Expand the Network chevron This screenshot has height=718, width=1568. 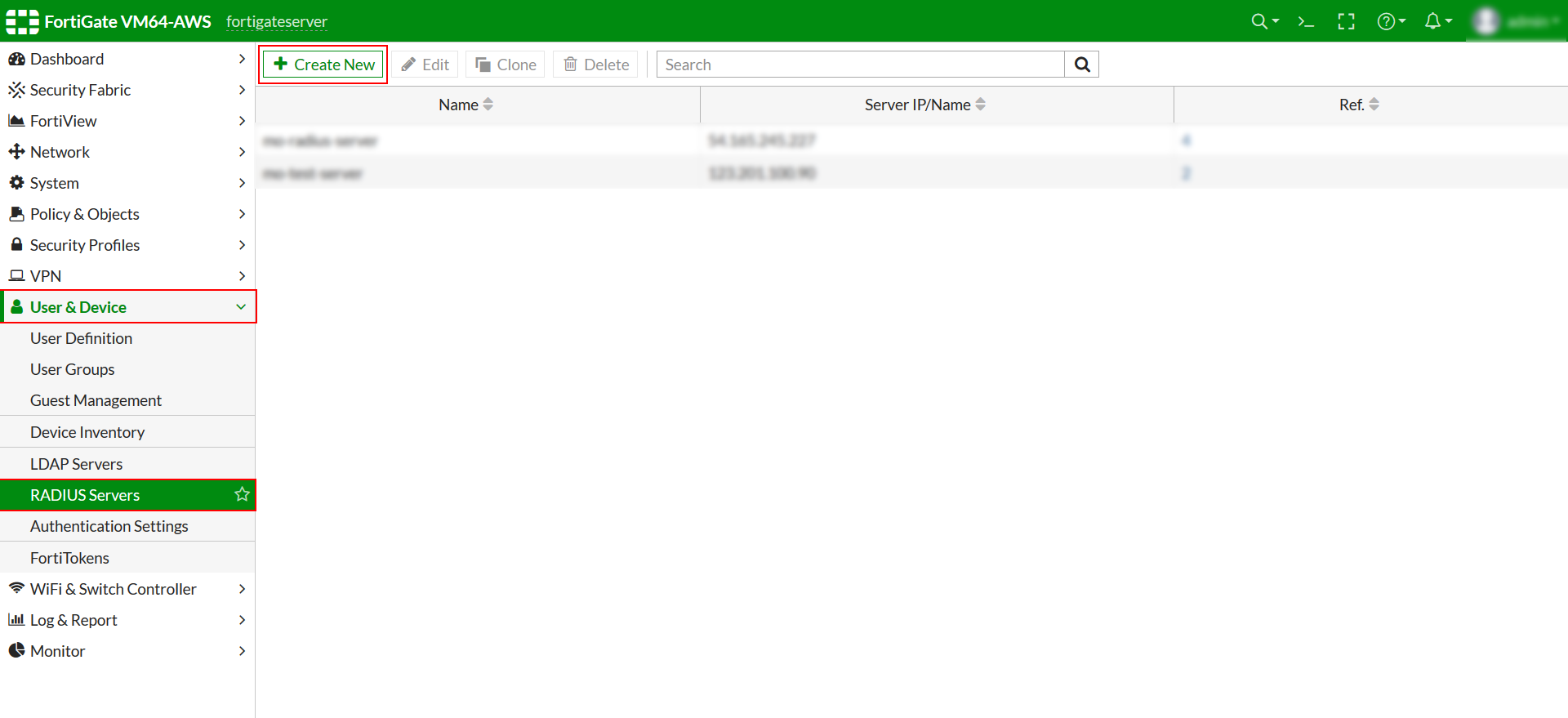click(x=242, y=152)
